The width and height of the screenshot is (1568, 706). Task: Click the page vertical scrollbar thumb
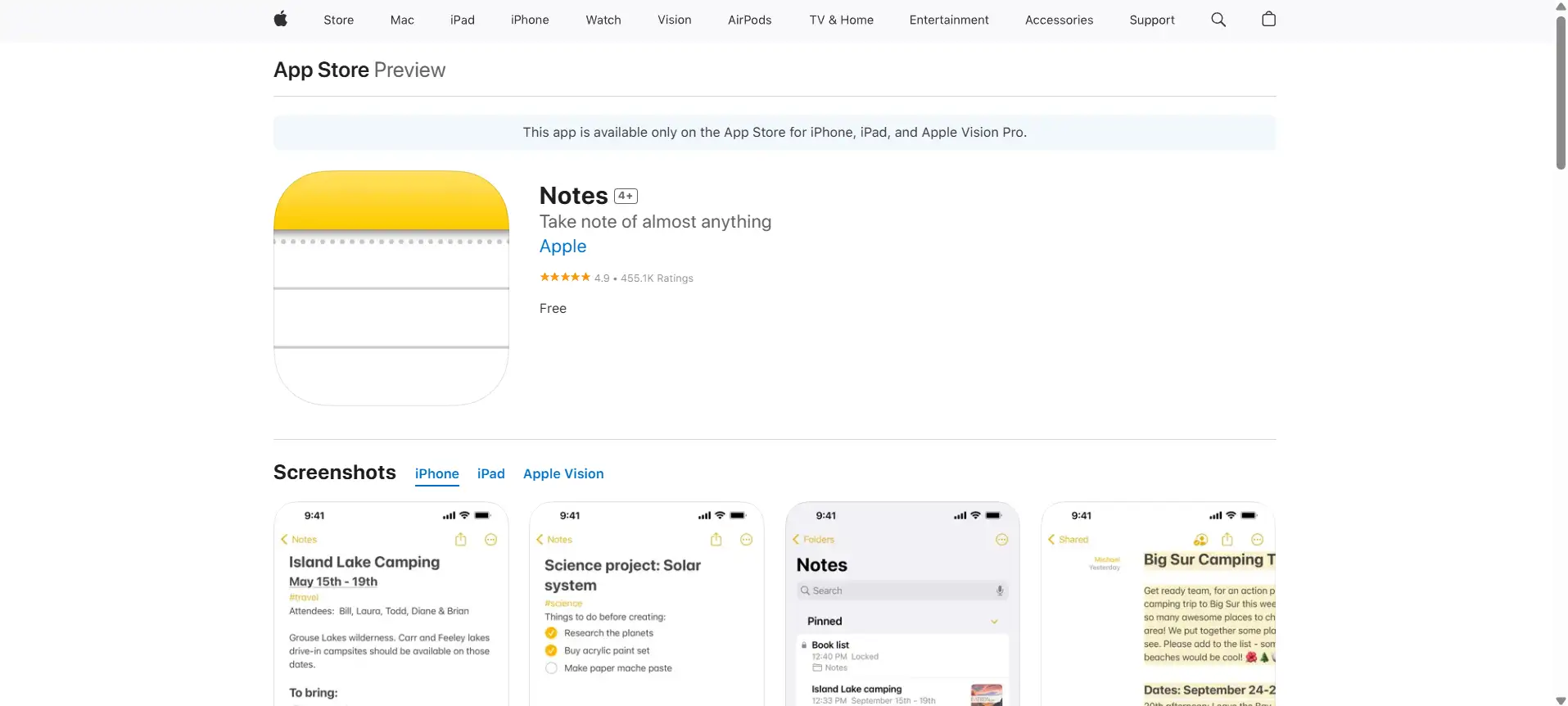pos(1561,92)
